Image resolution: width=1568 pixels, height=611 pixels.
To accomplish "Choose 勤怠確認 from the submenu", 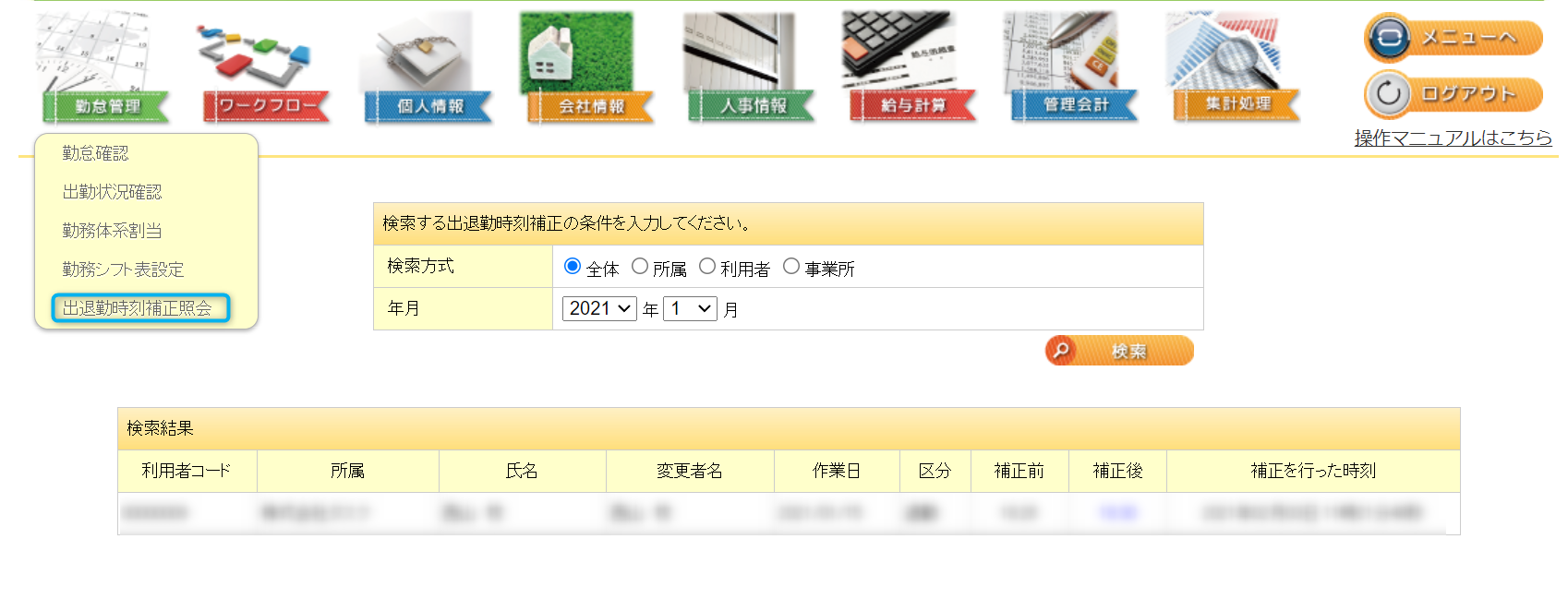I will pyautogui.click(x=96, y=153).
